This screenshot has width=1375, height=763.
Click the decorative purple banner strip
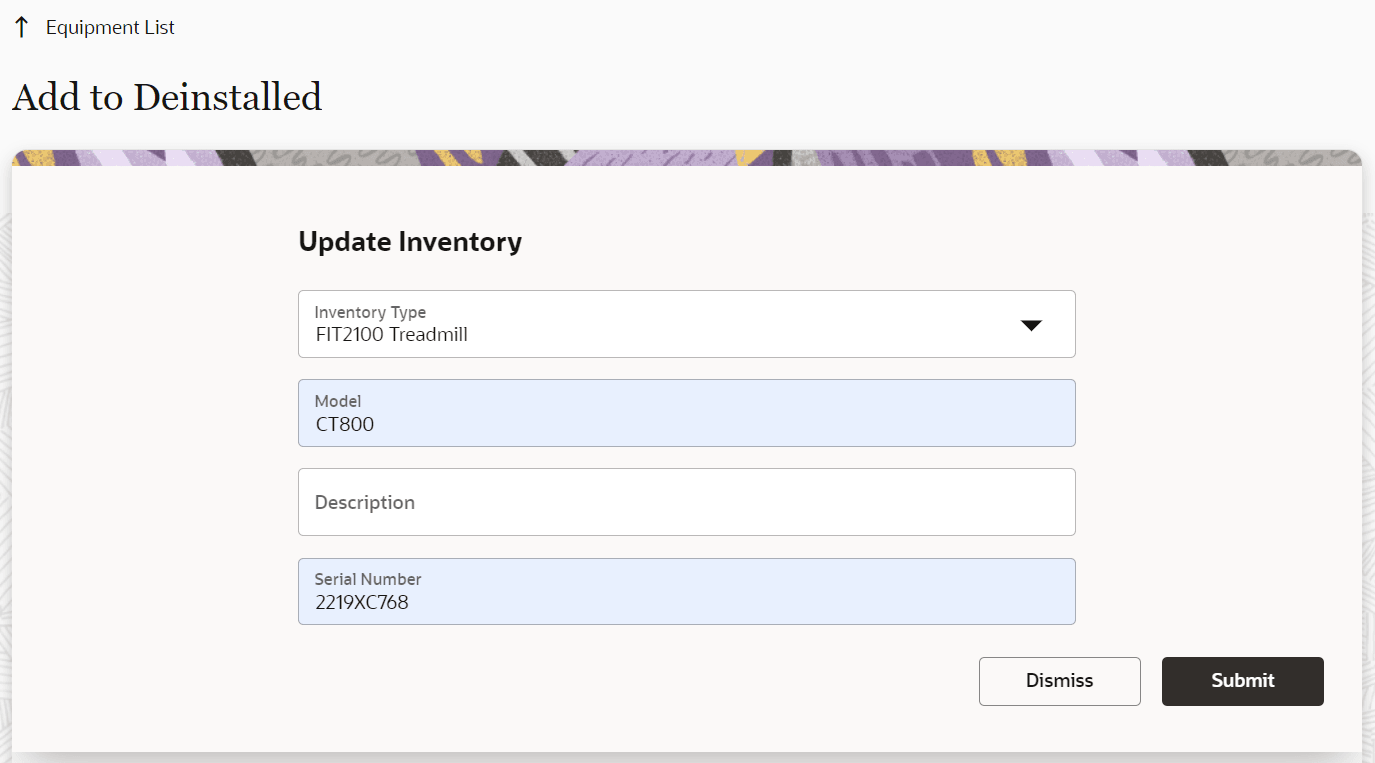[686, 158]
